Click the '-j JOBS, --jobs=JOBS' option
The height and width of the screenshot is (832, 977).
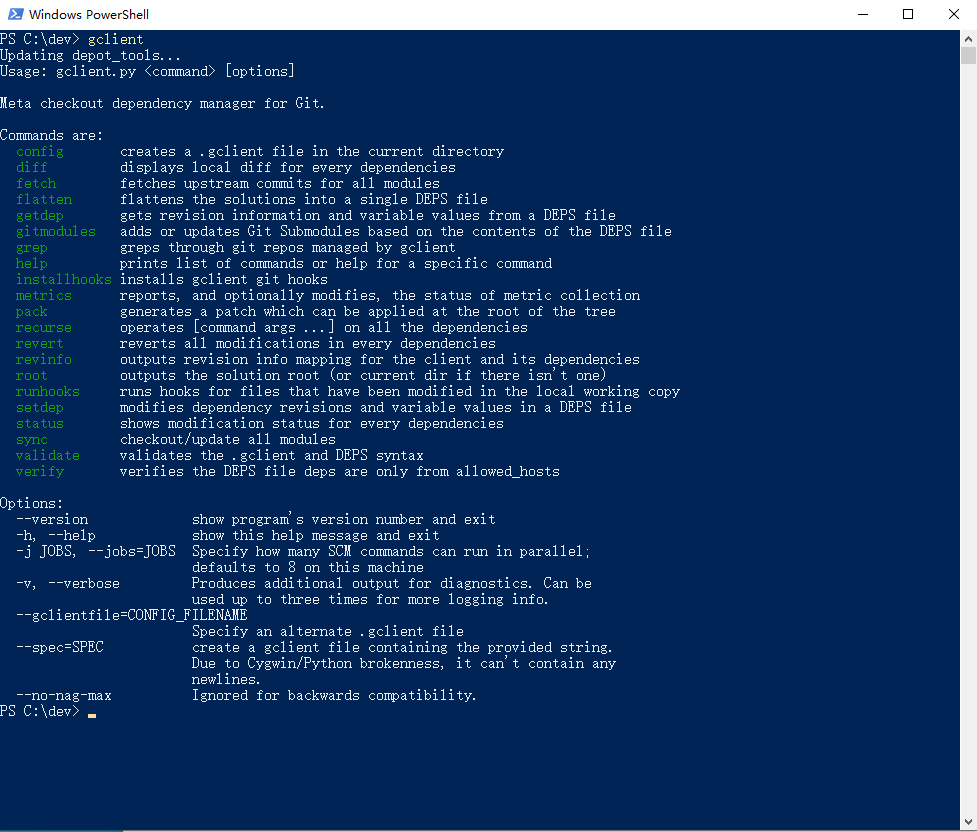coord(96,552)
